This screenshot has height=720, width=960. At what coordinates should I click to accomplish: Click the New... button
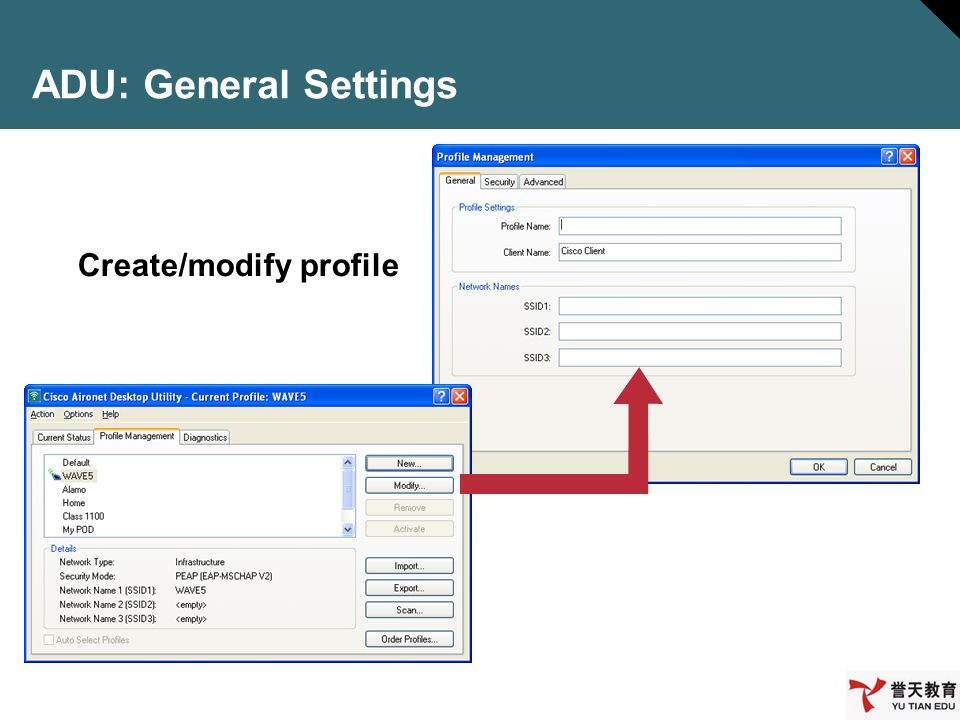pos(410,463)
